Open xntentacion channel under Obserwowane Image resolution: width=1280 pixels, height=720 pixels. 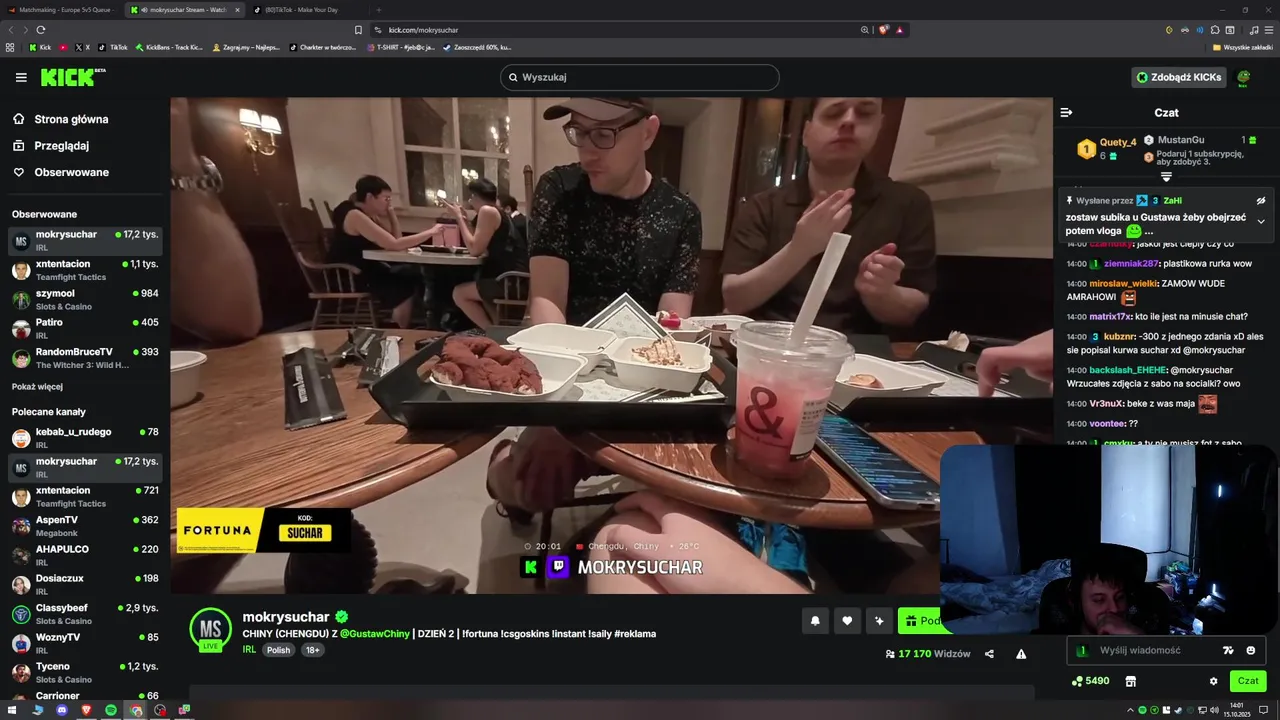coord(85,270)
